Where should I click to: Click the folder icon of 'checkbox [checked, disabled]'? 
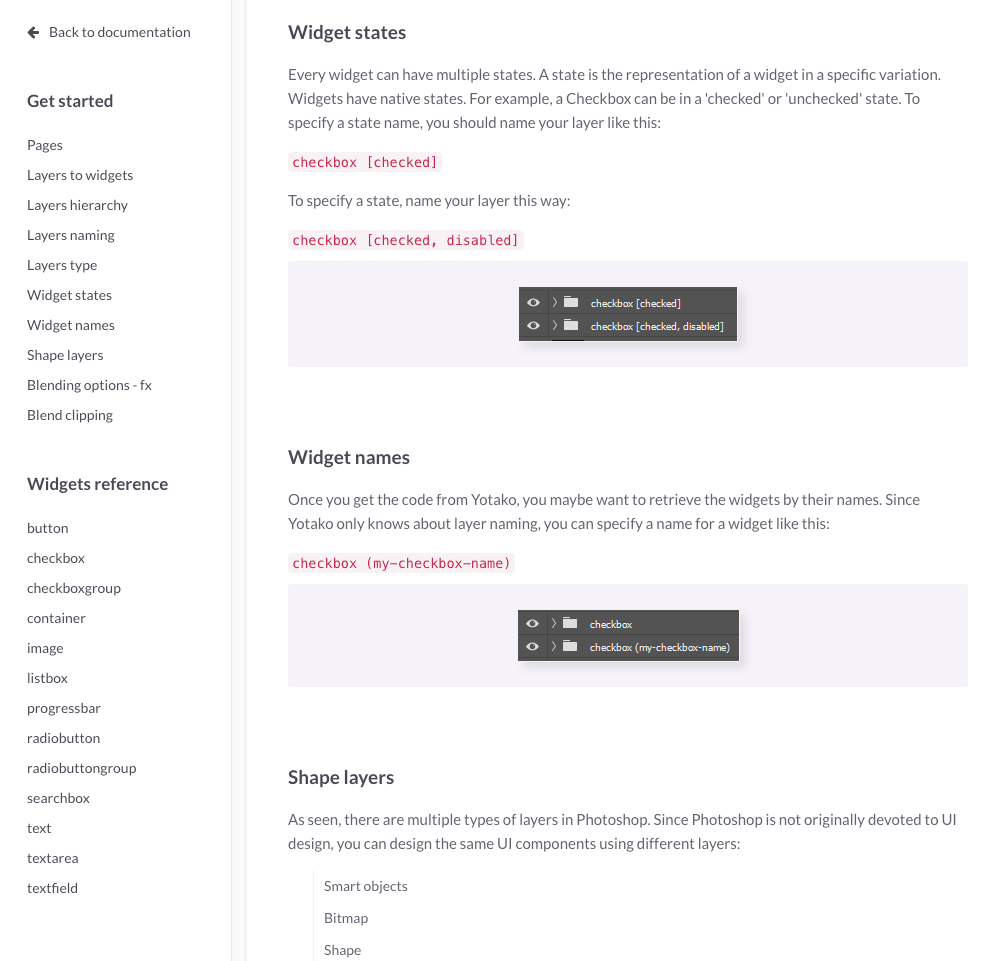571,325
